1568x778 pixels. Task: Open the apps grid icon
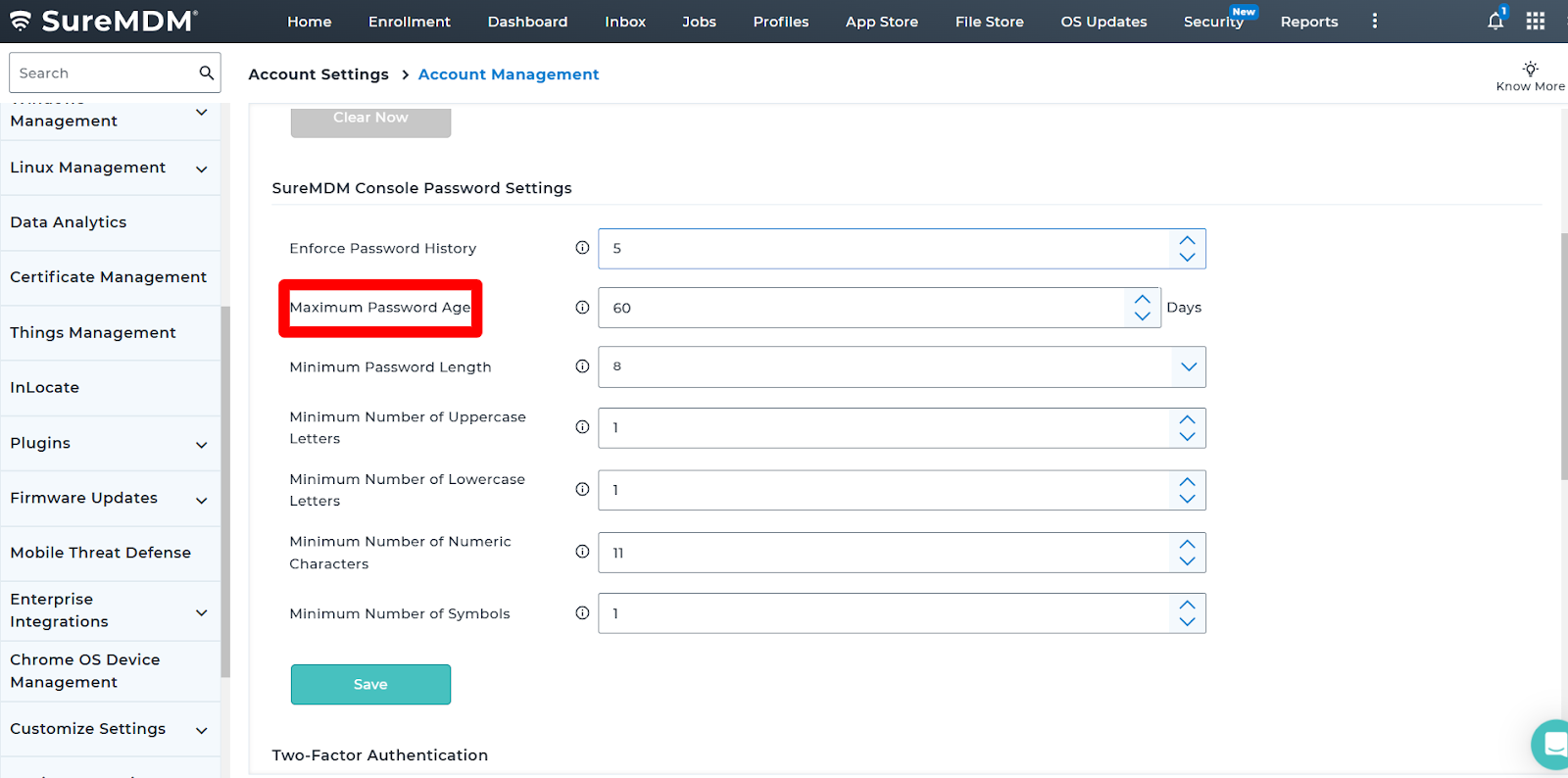(1536, 21)
